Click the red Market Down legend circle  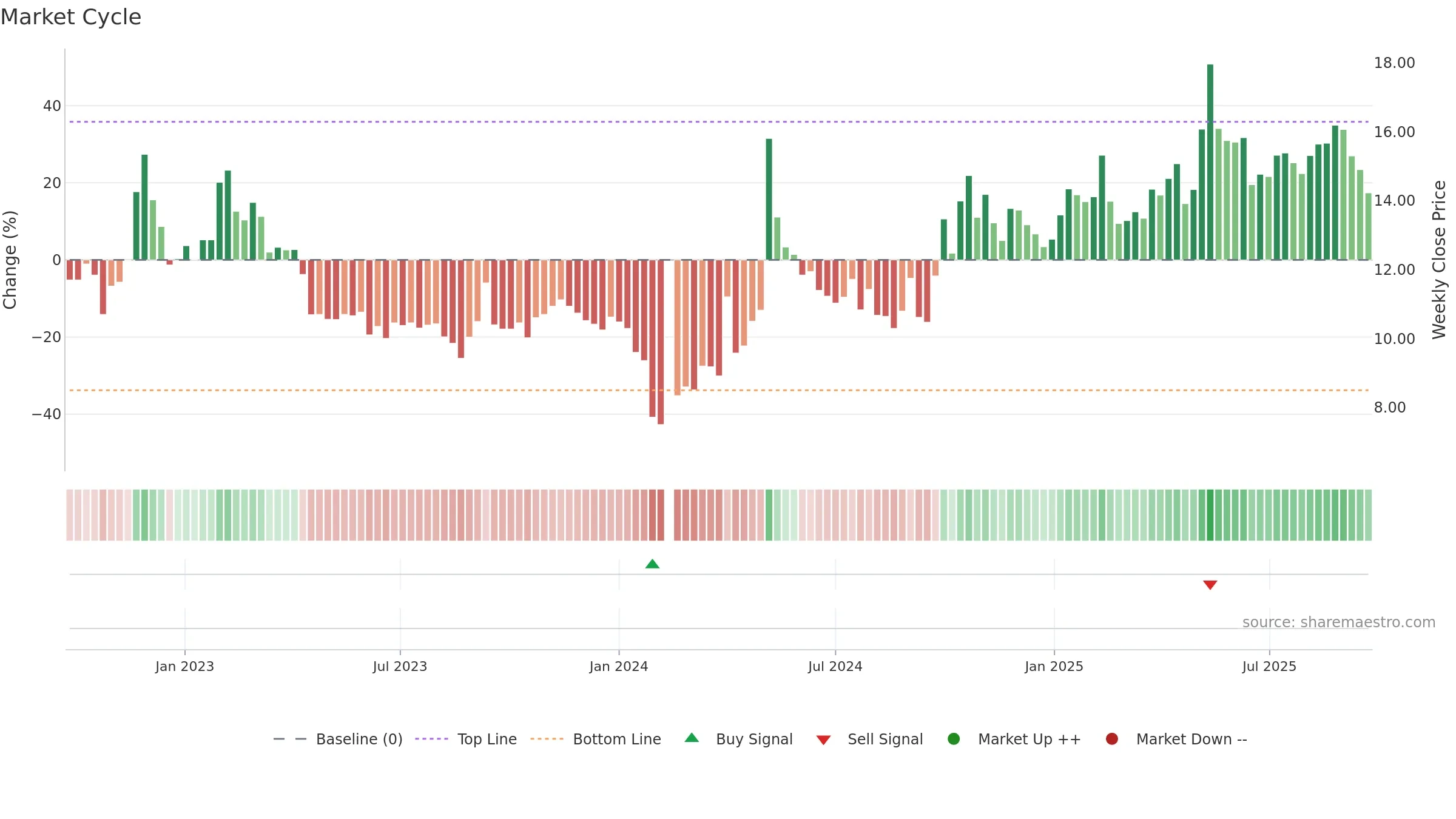tap(1112, 739)
